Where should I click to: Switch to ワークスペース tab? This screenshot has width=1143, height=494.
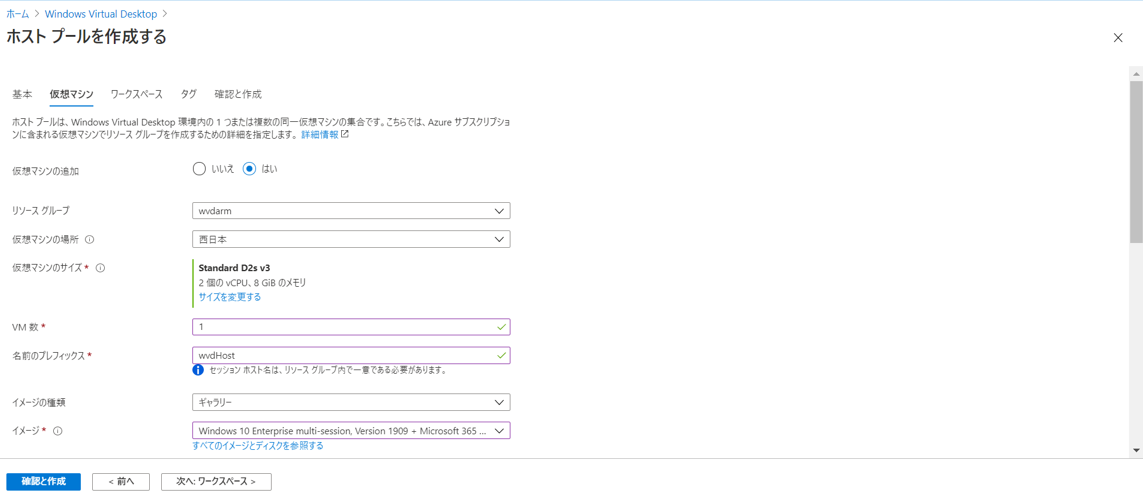[x=136, y=94]
